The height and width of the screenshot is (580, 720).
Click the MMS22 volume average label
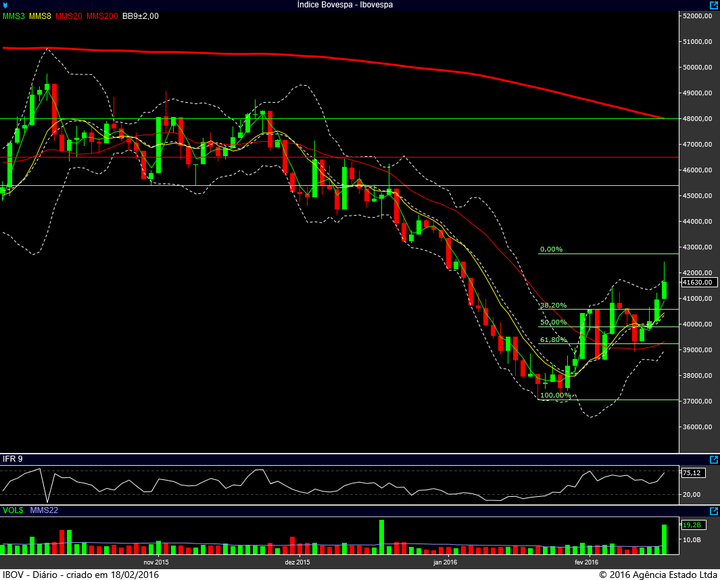point(44,510)
